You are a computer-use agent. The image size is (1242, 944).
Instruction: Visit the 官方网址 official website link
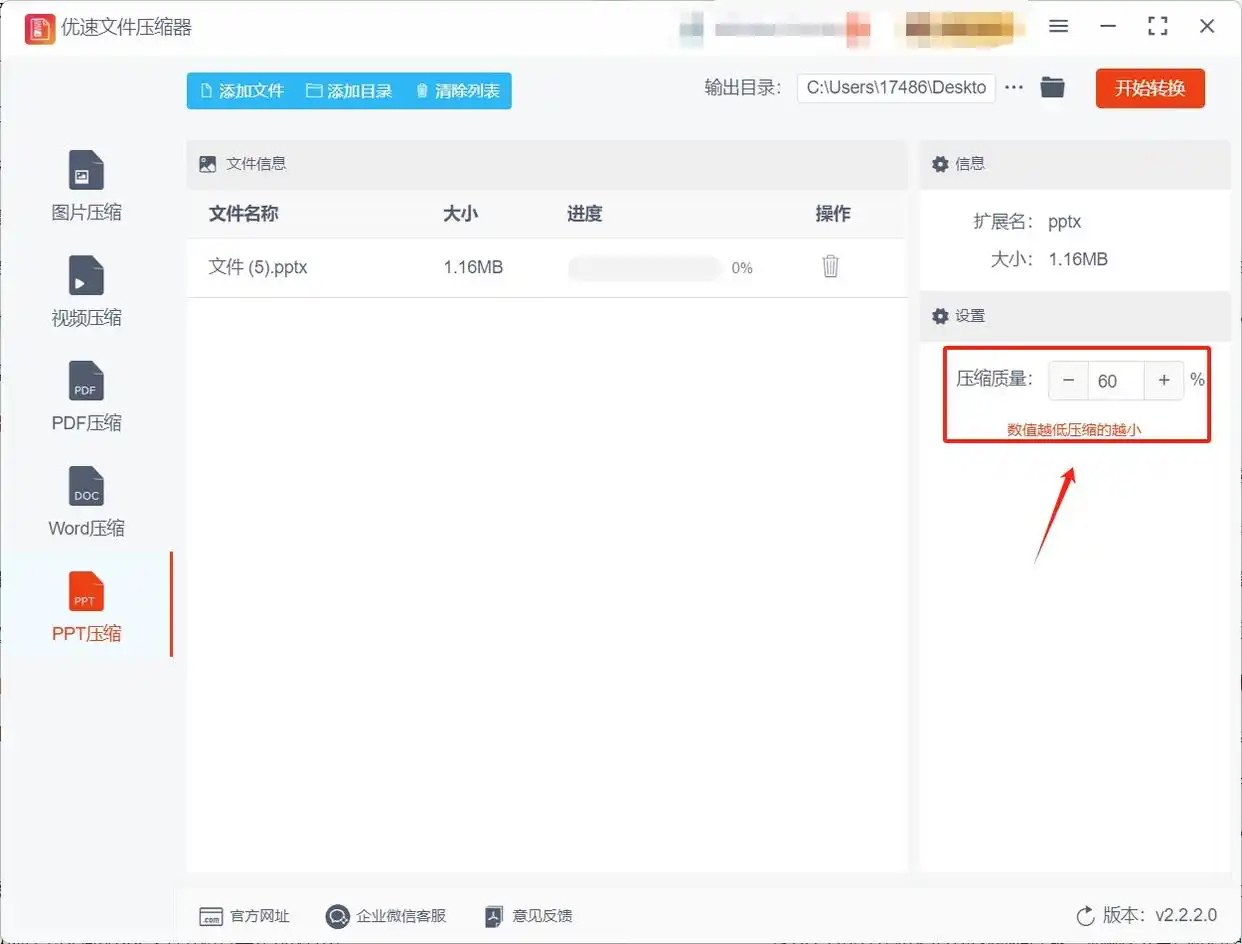pyautogui.click(x=244, y=915)
